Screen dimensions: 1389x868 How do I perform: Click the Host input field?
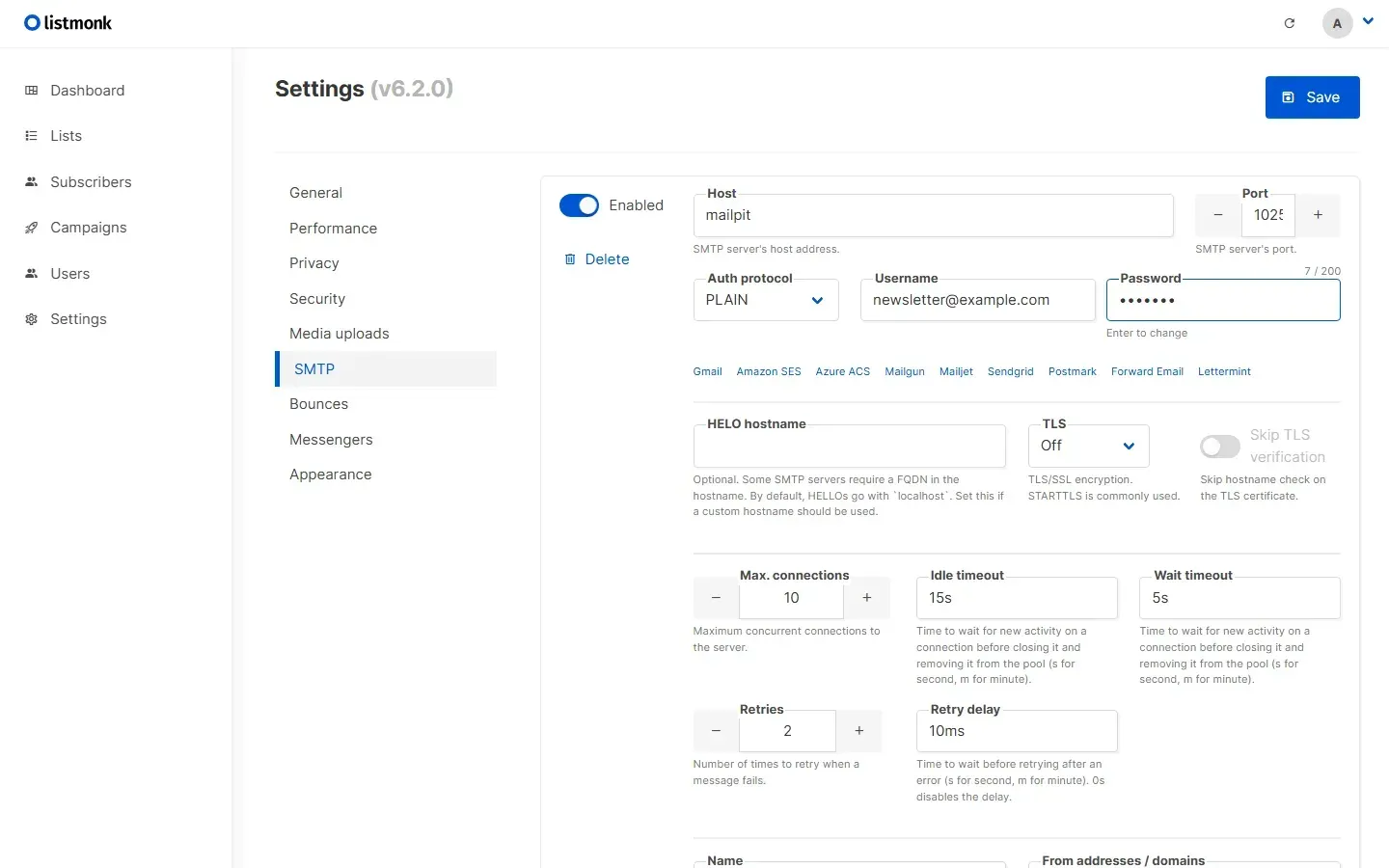933,215
